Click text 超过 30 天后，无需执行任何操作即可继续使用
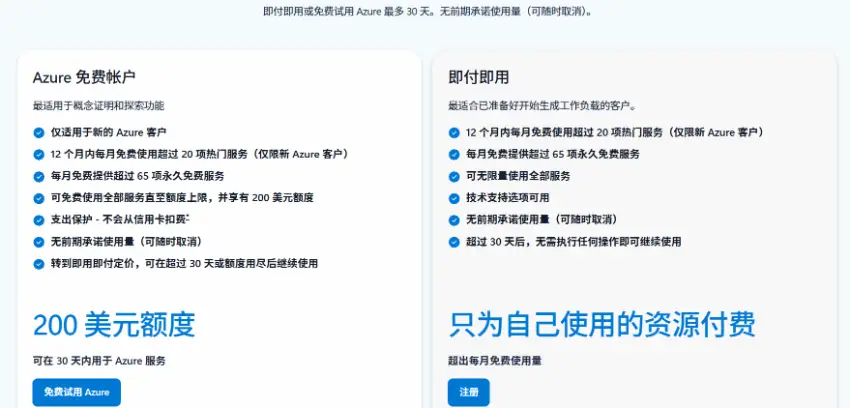850x408 pixels. tap(574, 242)
